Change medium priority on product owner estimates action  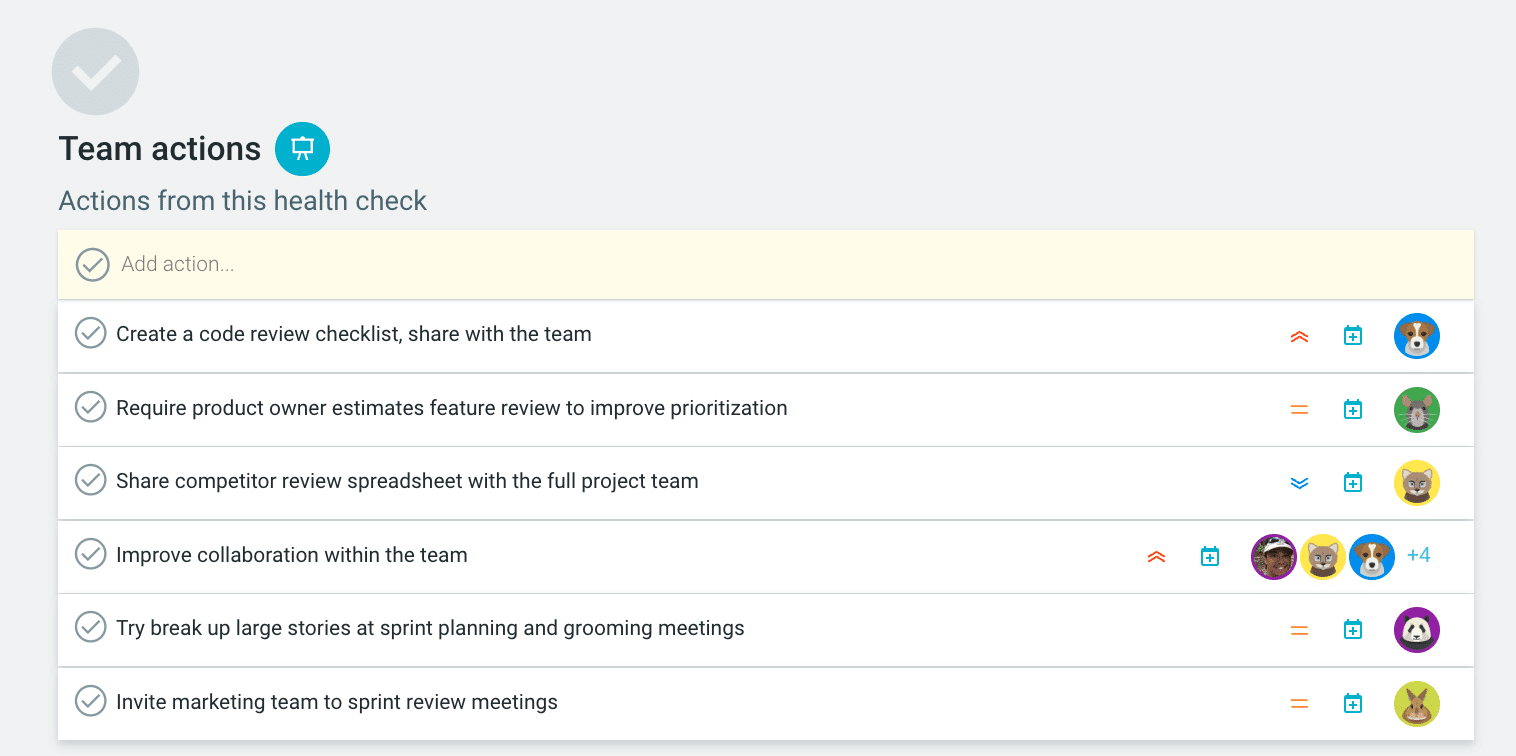coord(1299,410)
